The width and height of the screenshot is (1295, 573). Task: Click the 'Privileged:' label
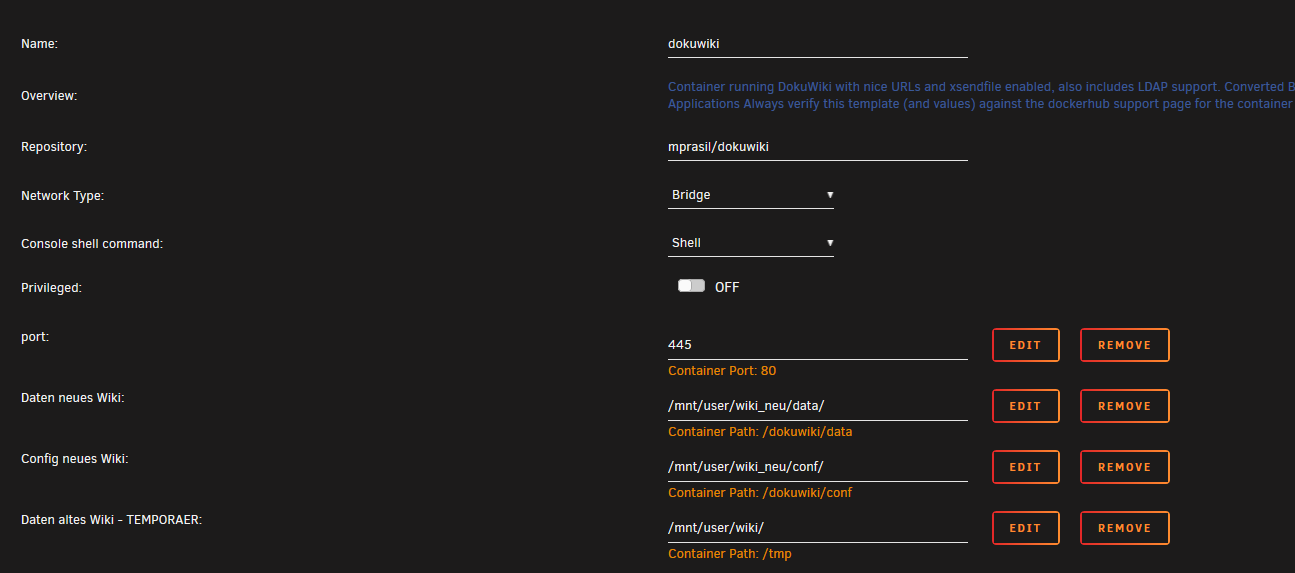pos(51,288)
